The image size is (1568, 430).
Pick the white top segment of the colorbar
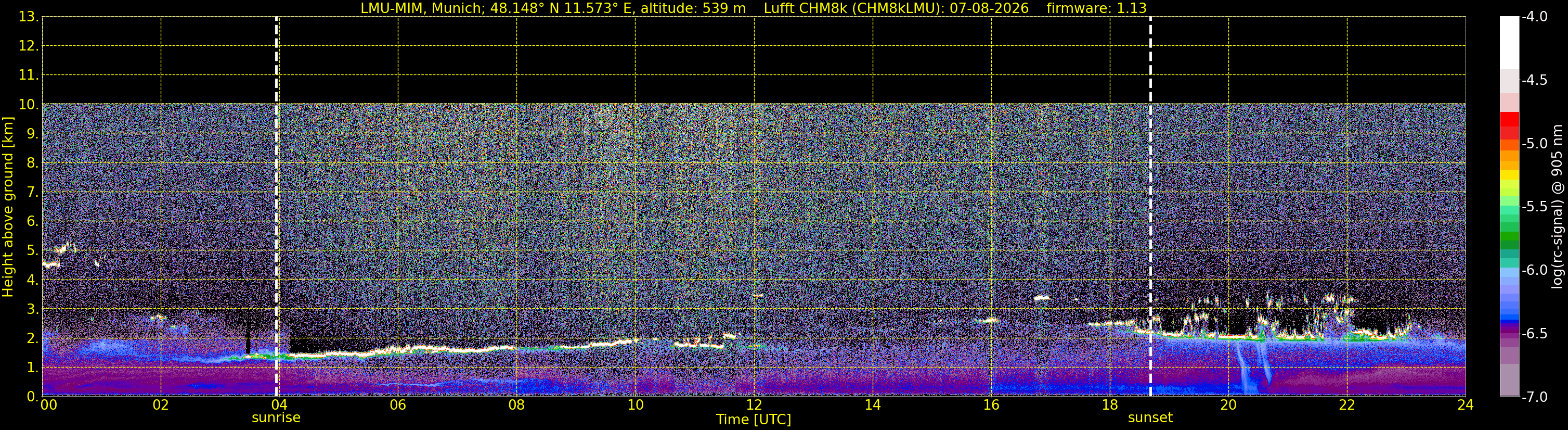pyautogui.click(x=1510, y=43)
